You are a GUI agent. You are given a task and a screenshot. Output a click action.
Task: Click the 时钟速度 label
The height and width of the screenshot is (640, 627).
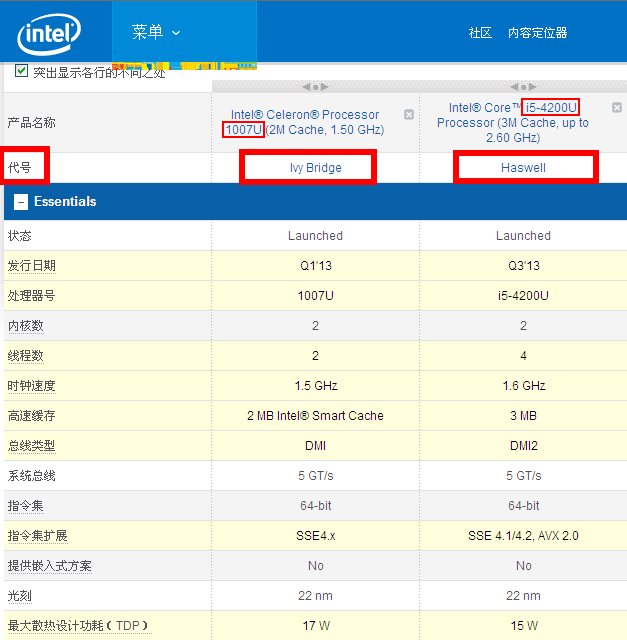tap(31, 386)
